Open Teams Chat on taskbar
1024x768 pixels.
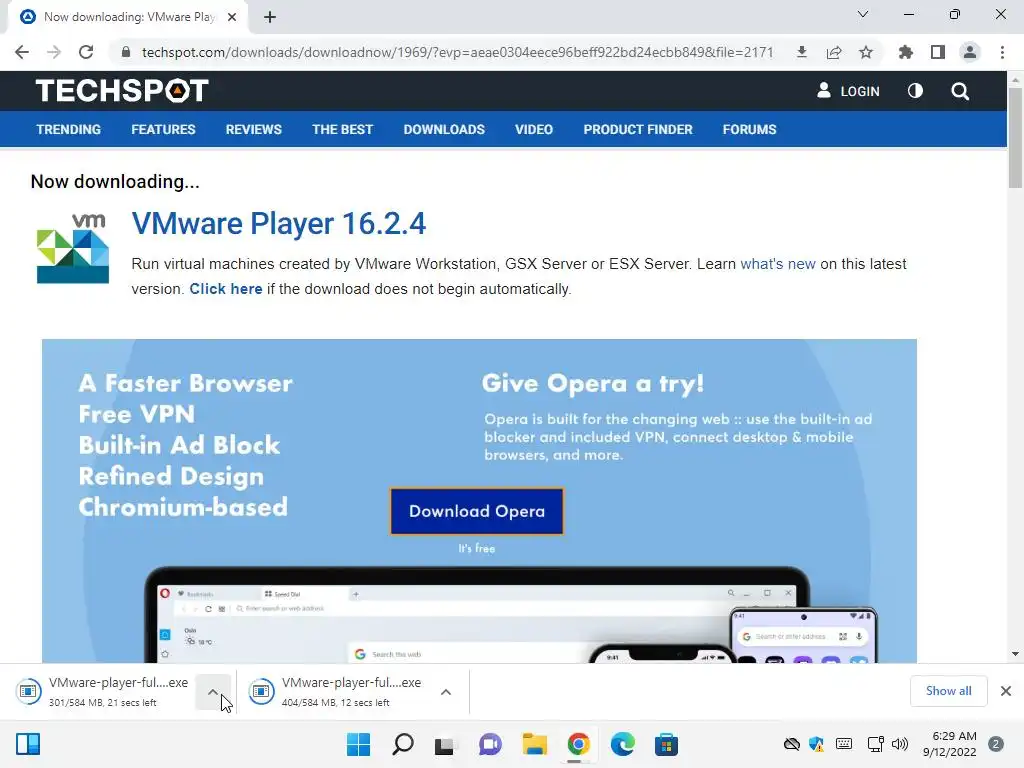pos(490,744)
